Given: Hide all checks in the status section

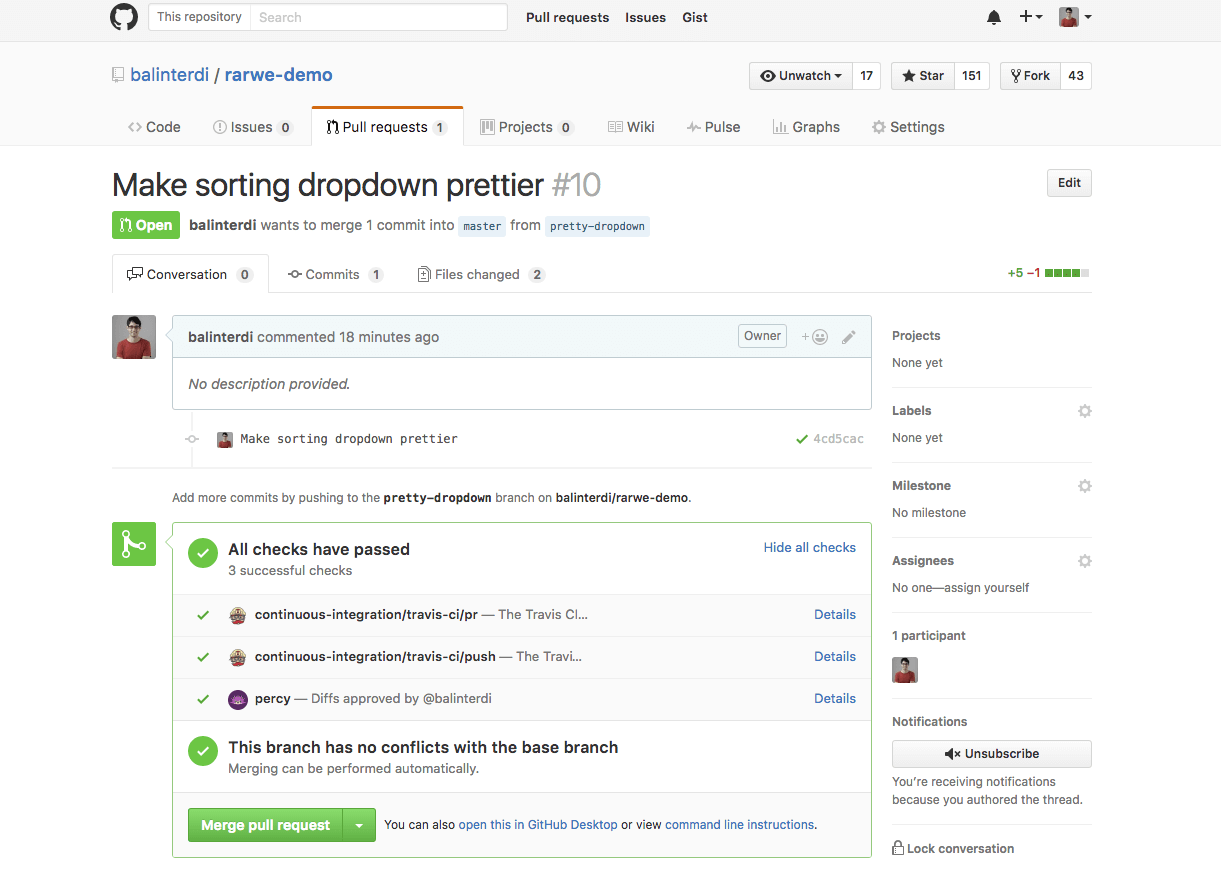Looking at the screenshot, I should (809, 547).
